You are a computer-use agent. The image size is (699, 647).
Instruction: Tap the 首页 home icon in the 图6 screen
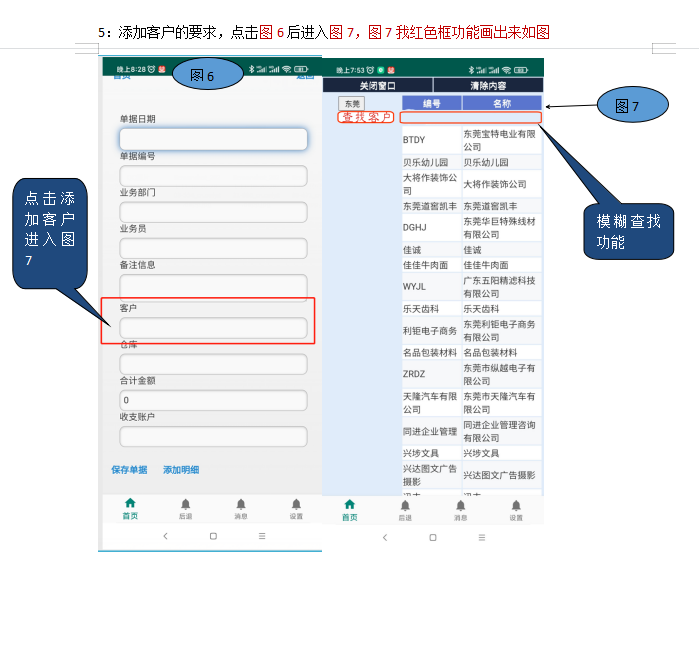[130, 504]
